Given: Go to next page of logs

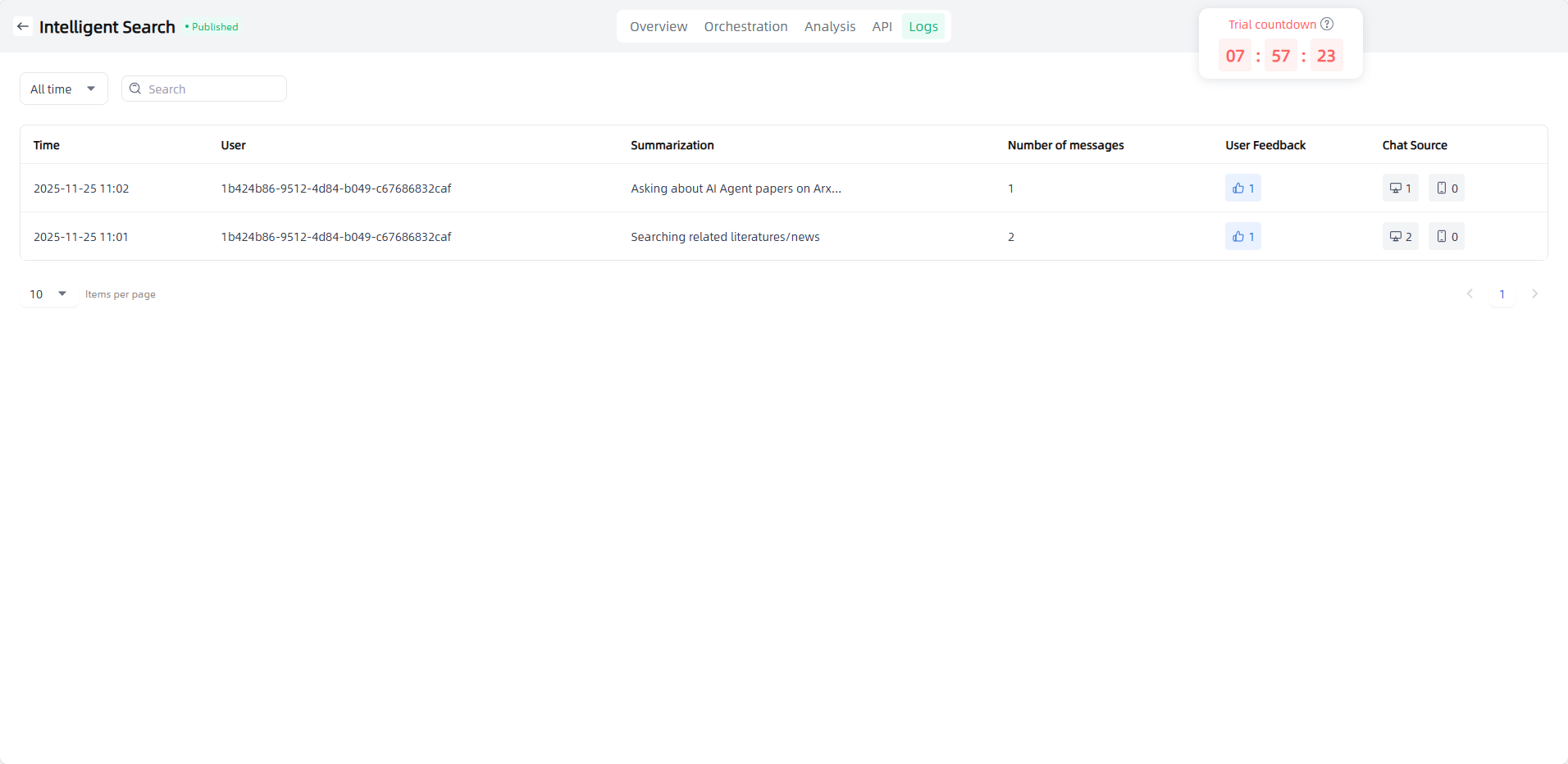Looking at the screenshot, I should tap(1534, 294).
